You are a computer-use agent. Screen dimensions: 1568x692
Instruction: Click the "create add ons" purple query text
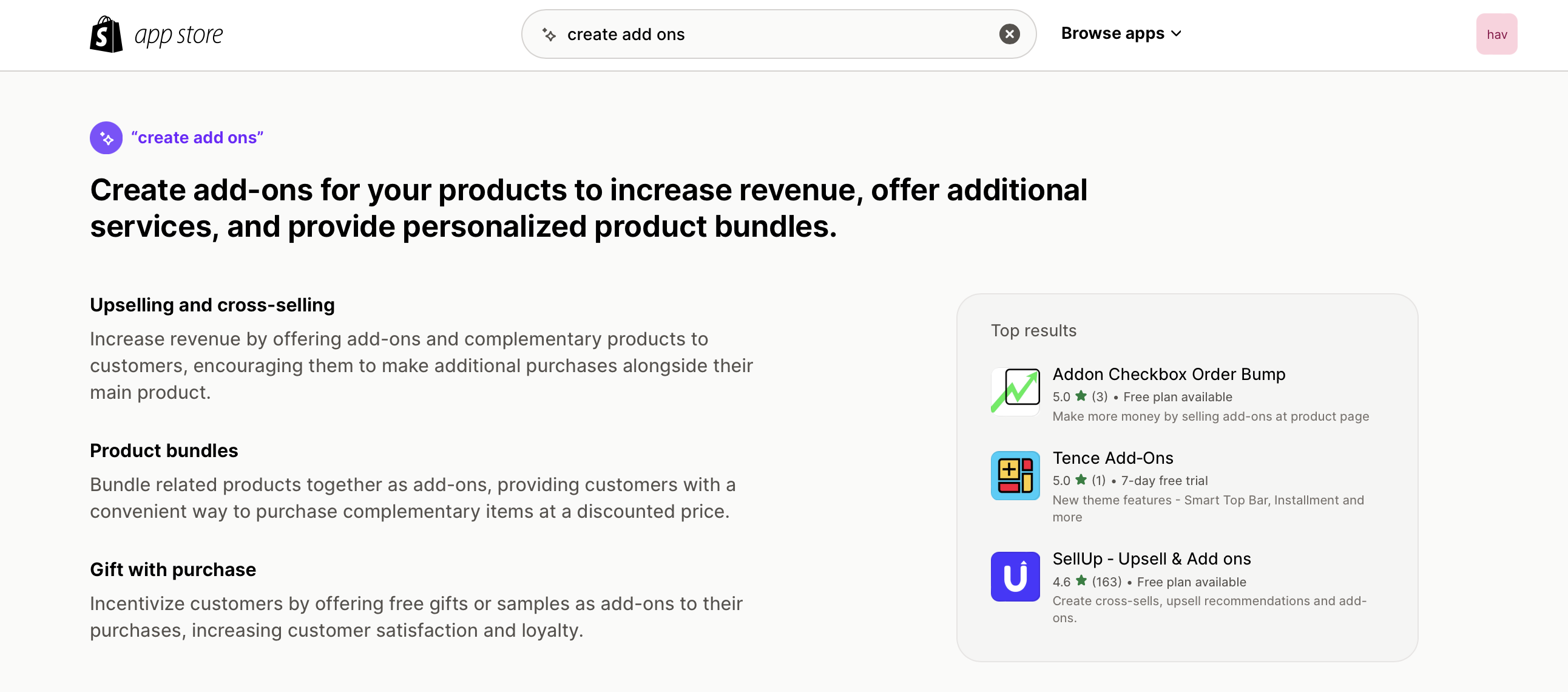click(x=197, y=138)
